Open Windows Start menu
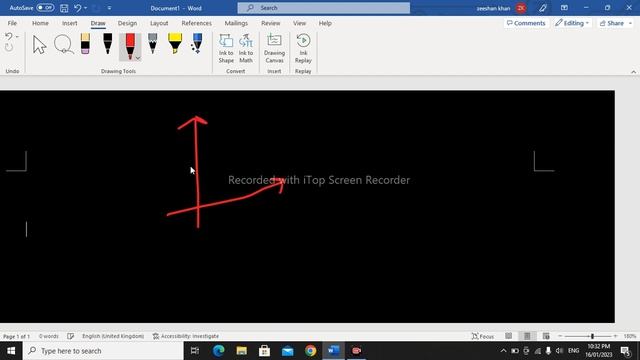This screenshot has height=360, width=640. coord(11,351)
